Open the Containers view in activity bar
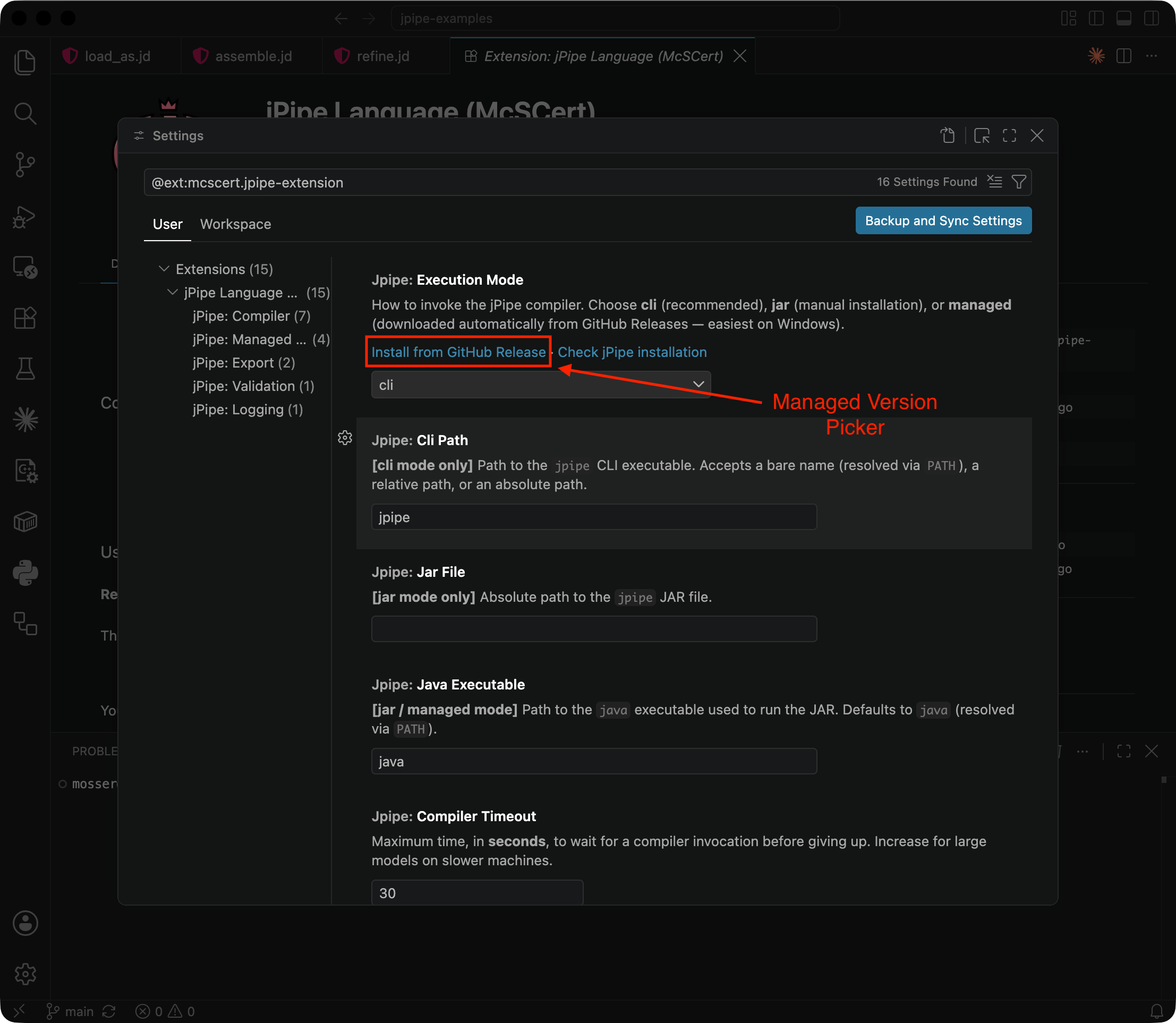 coord(25,522)
